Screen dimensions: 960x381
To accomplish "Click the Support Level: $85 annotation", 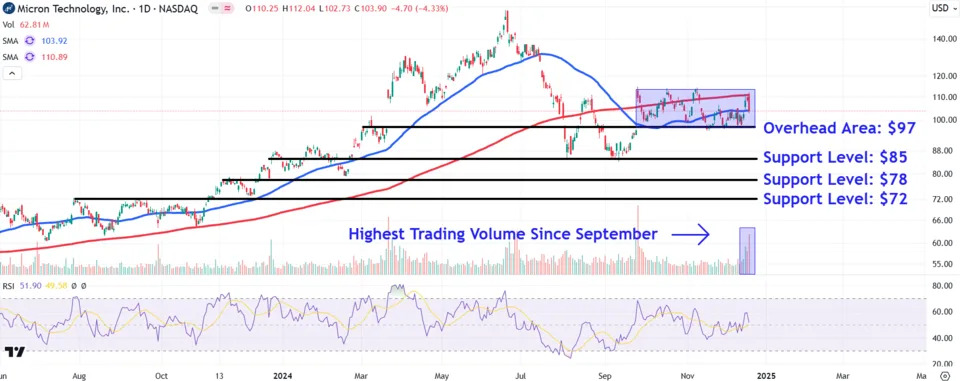I will [x=835, y=158].
